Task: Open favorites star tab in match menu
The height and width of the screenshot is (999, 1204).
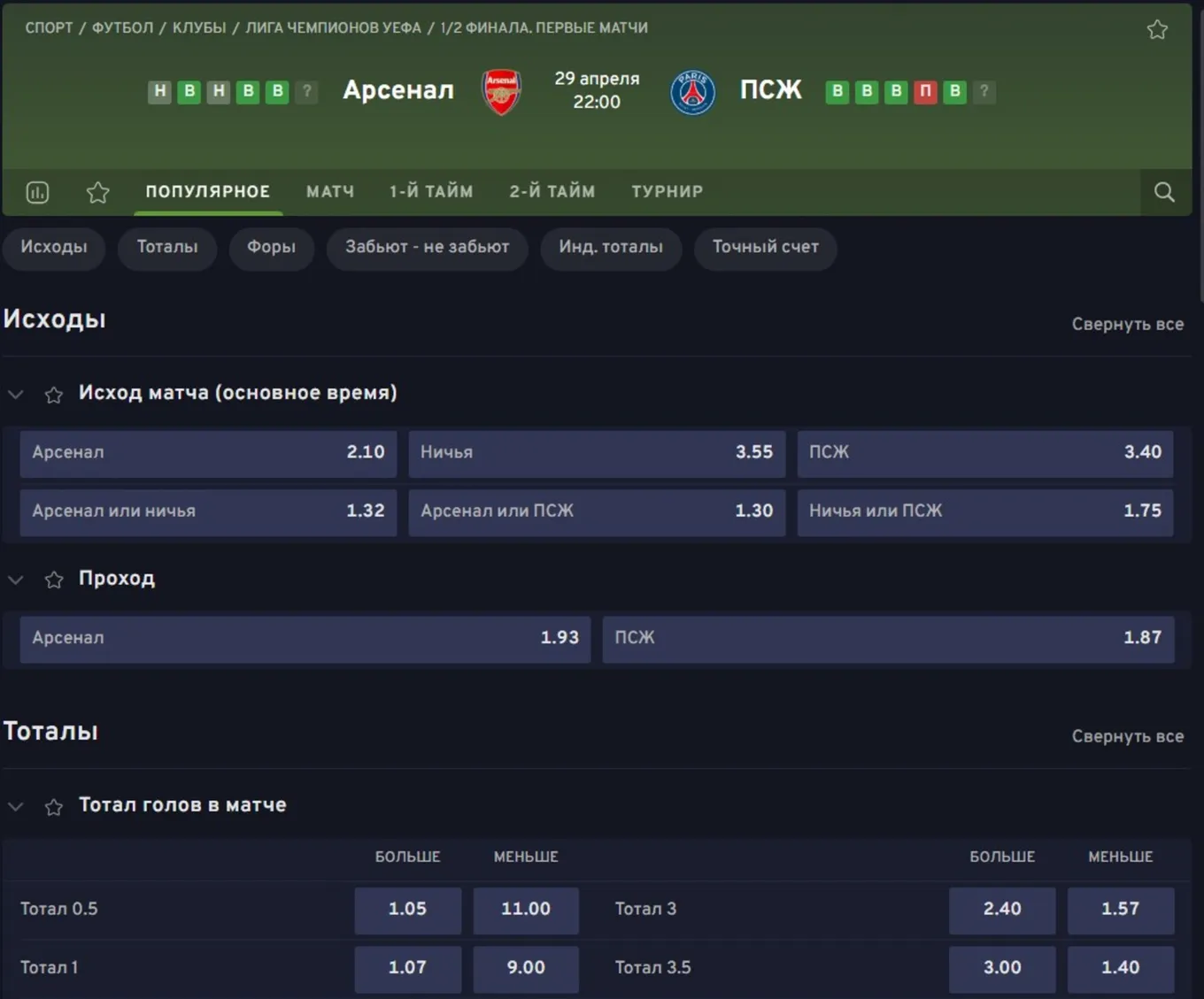Action: tap(98, 192)
